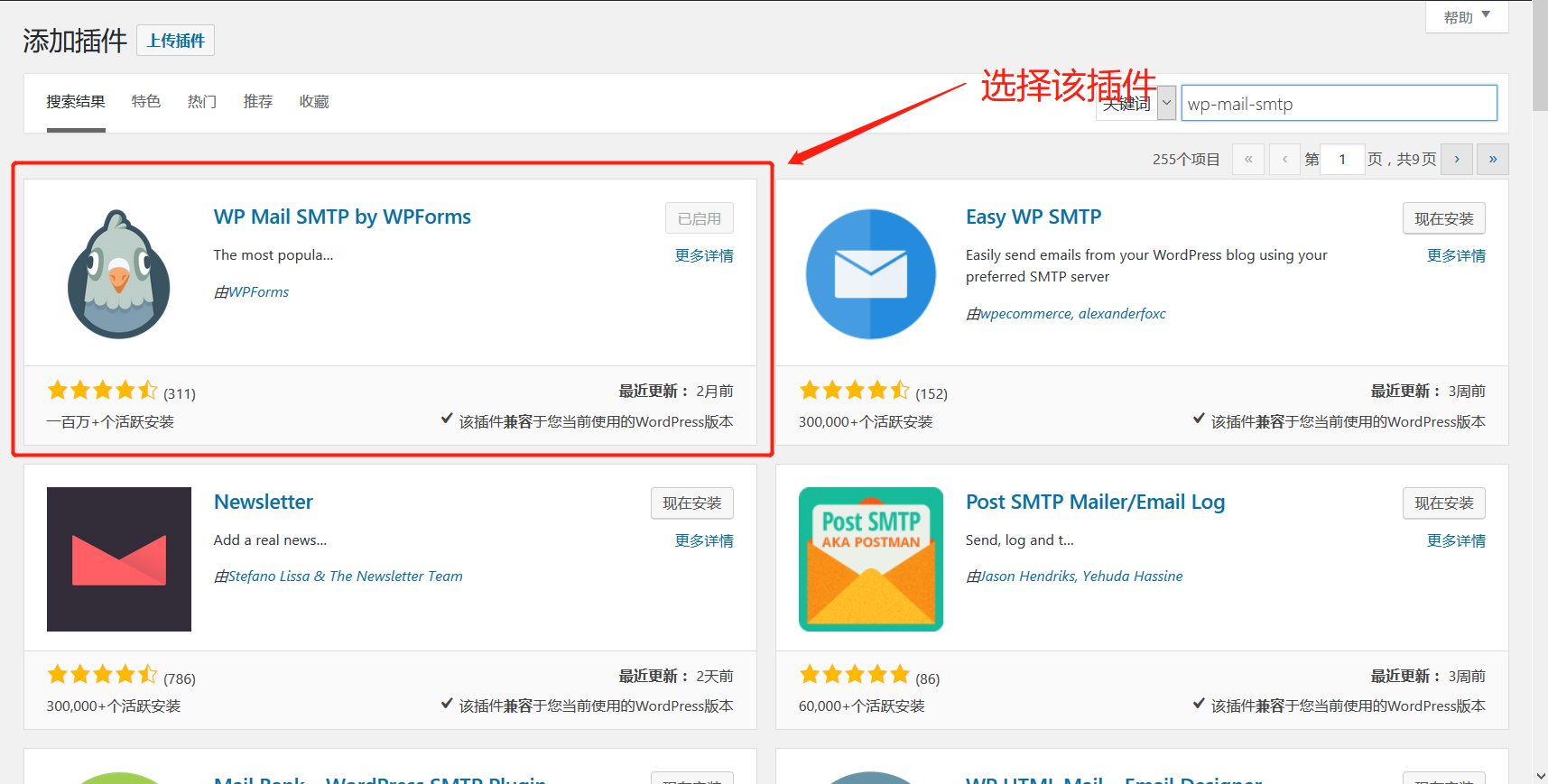Focus the plugin search field wp-mail-smtp
This screenshot has width=1548, height=784.
[1339, 103]
